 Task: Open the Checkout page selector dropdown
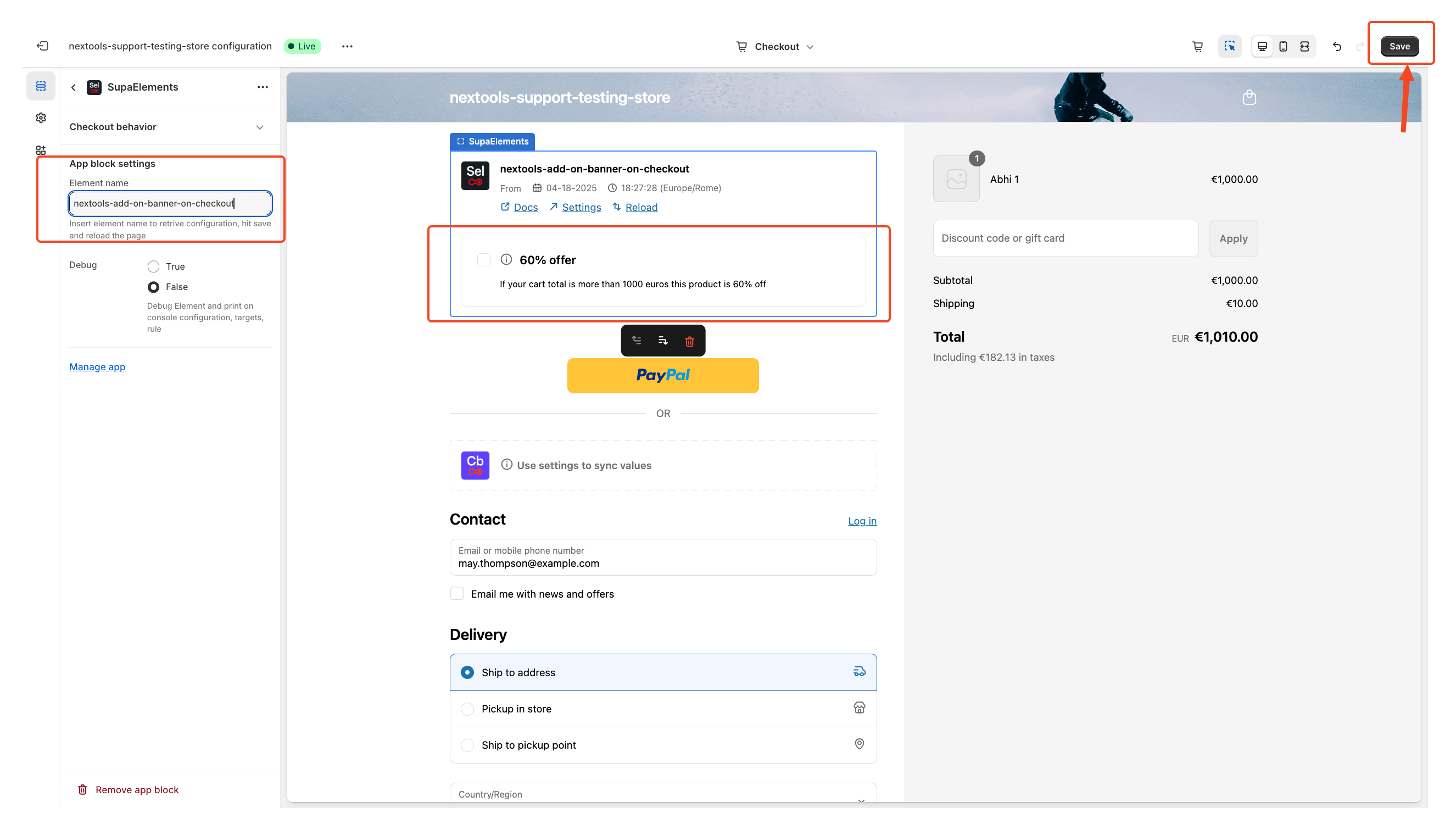pyautogui.click(x=775, y=46)
